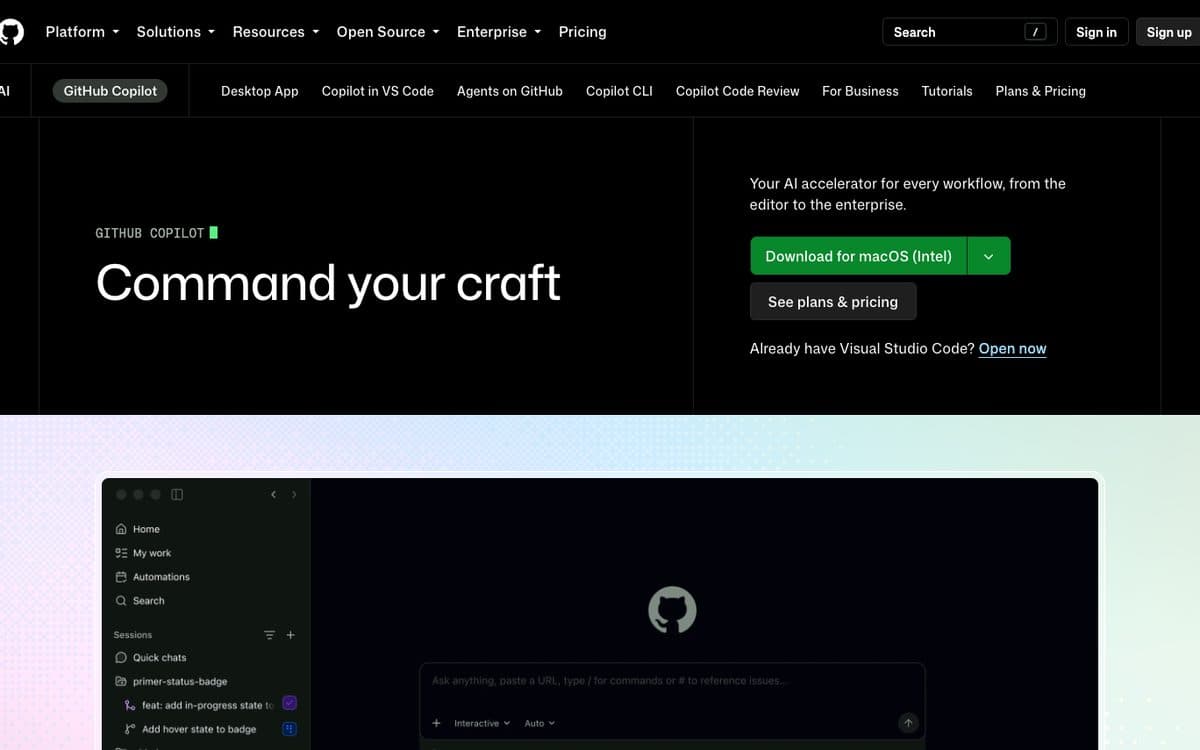This screenshot has width=1200, height=750.
Task: Click the Automations calendar icon
Action: pos(121,577)
